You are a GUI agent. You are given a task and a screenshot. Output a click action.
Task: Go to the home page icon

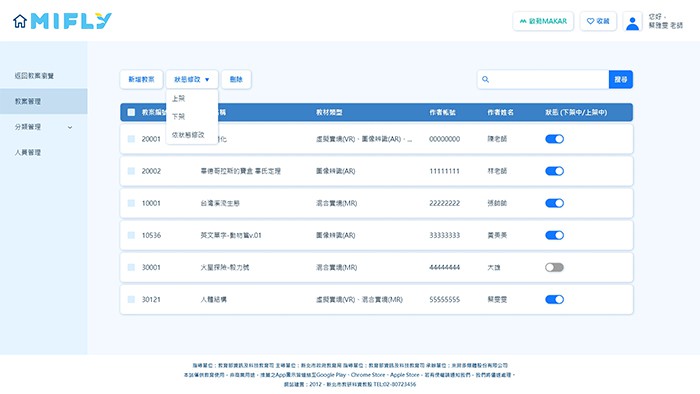coord(20,21)
